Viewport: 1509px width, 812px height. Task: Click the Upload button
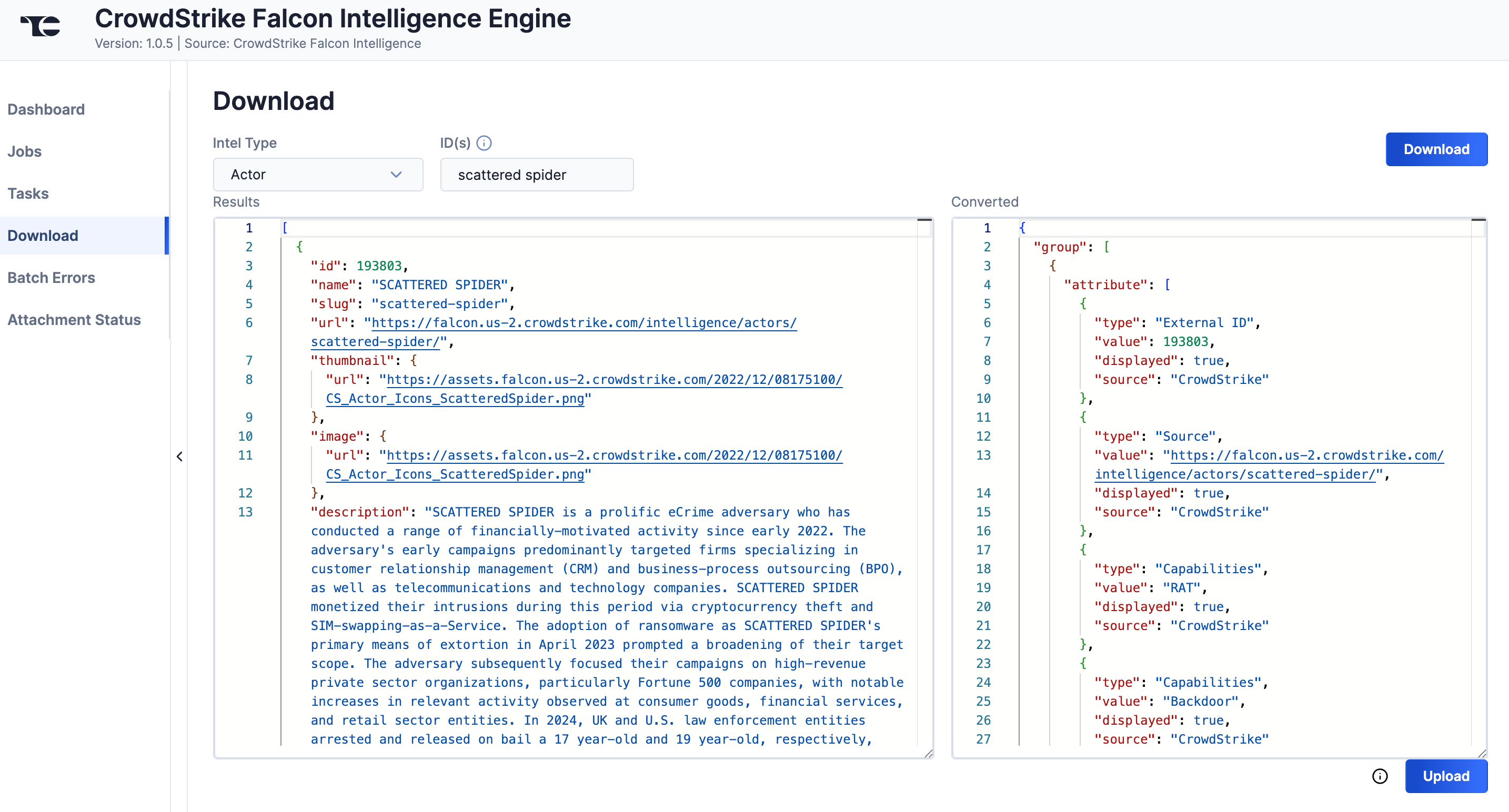tap(1446, 776)
